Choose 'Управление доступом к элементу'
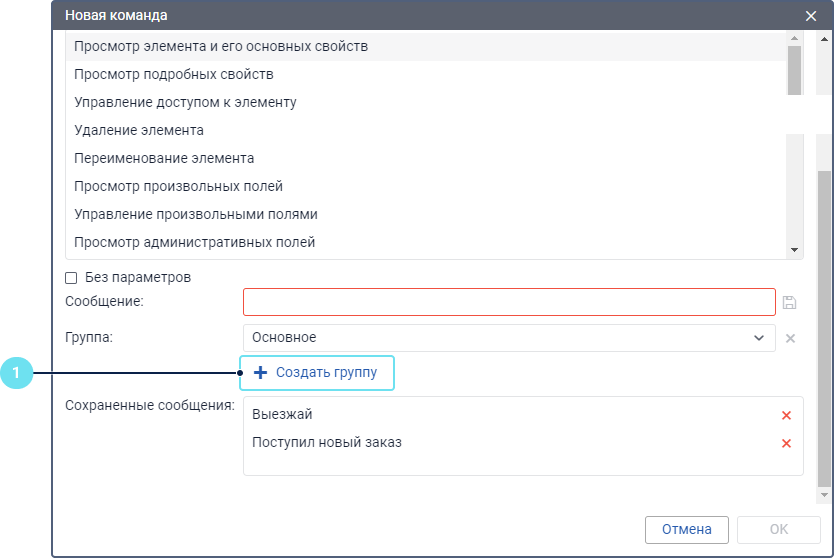 coord(185,103)
